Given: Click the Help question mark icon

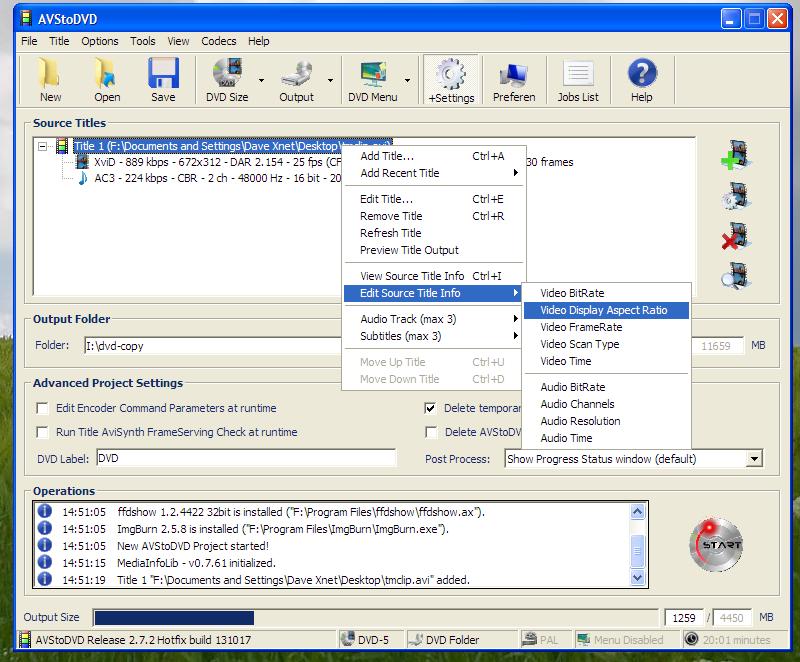Looking at the screenshot, I should coord(641,80).
